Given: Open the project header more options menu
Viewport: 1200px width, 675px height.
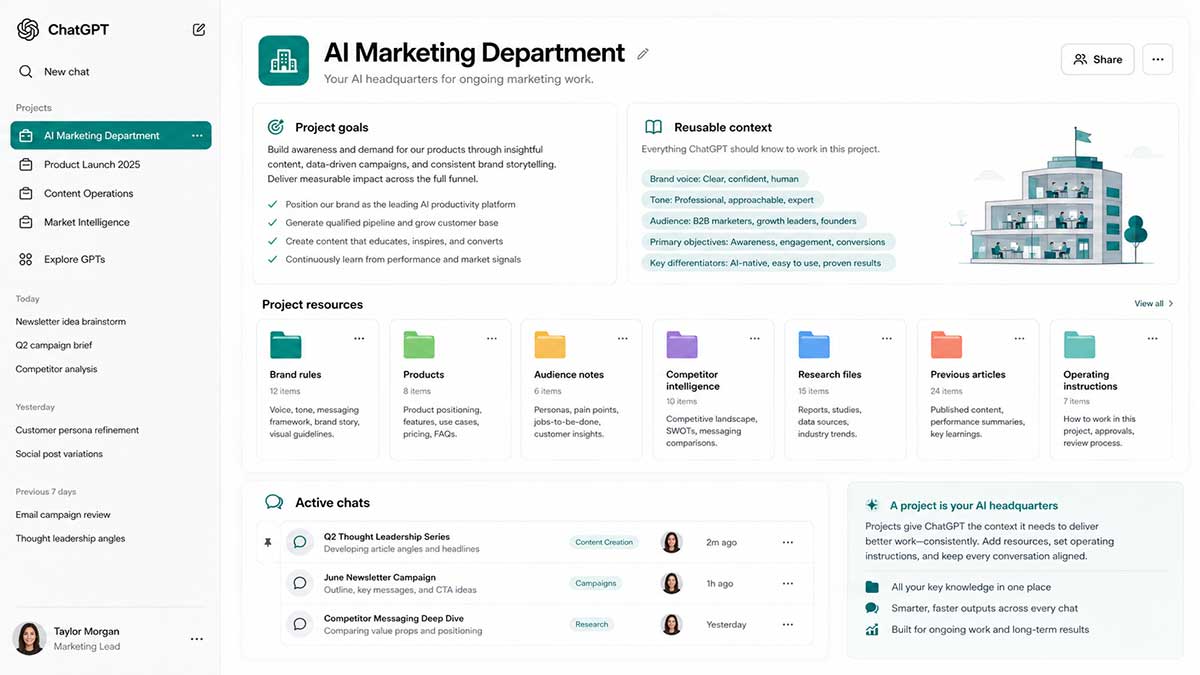Looking at the screenshot, I should point(1157,59).
